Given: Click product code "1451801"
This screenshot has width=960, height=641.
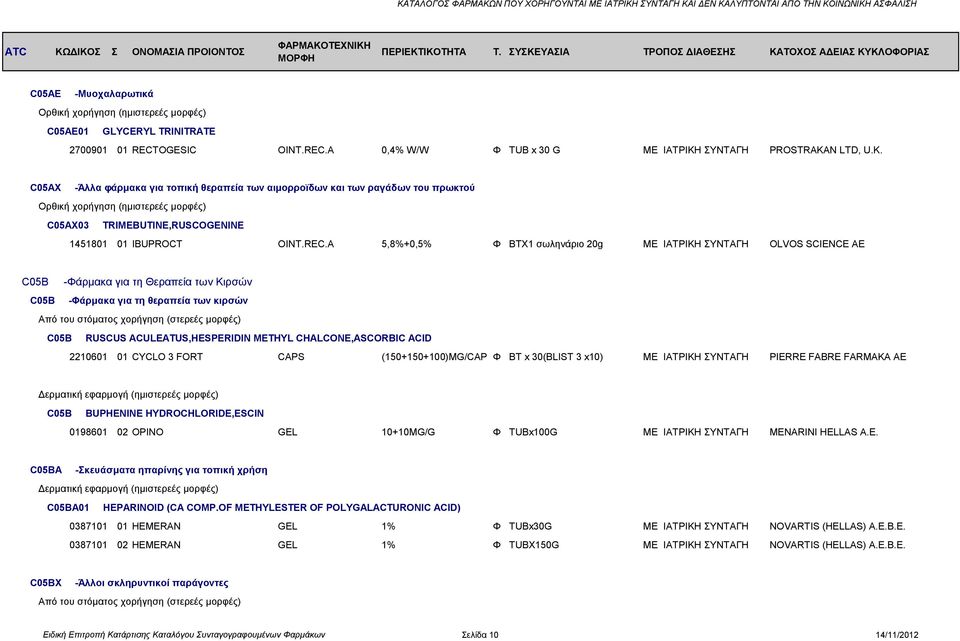Looking at the screenshot, I should pyautogui.click(x=88, y=244).
